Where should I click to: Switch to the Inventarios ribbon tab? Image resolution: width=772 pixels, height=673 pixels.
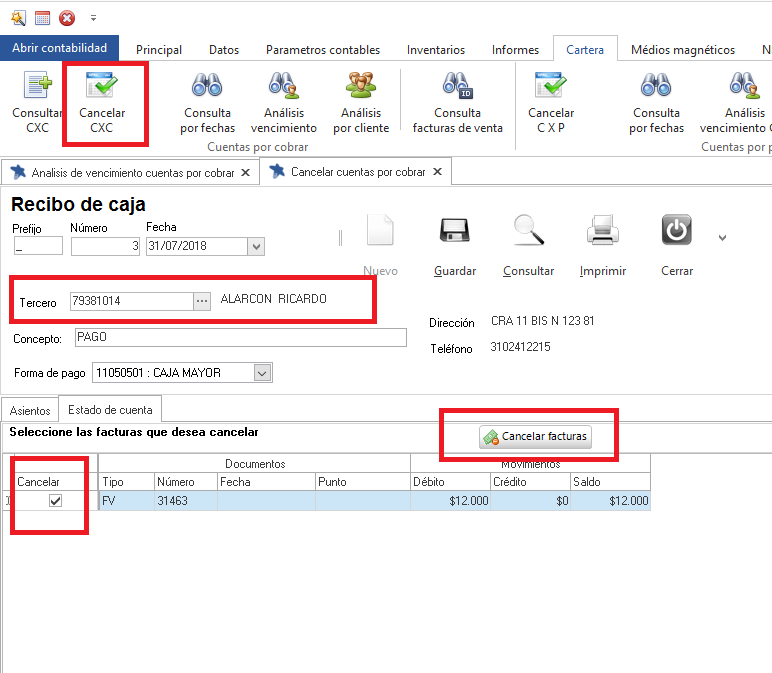pos(435,50)
